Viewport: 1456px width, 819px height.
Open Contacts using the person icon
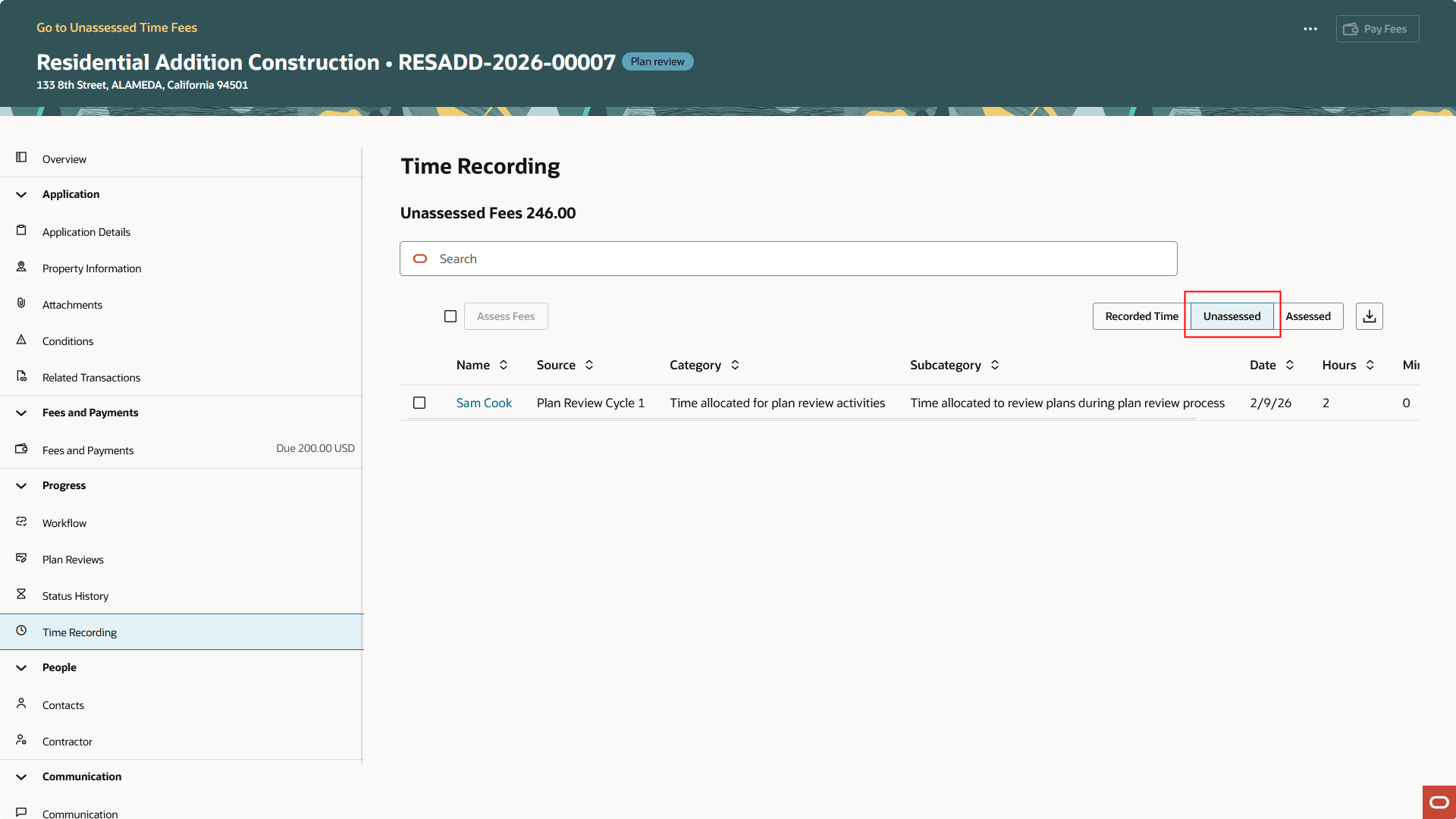point(21,703)
